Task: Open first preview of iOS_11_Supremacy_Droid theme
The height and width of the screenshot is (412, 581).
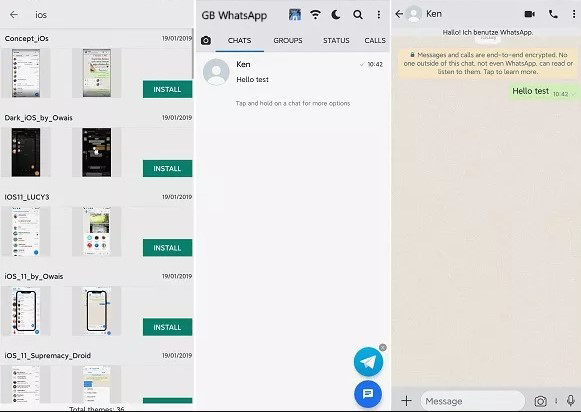Action: point(26,384)
